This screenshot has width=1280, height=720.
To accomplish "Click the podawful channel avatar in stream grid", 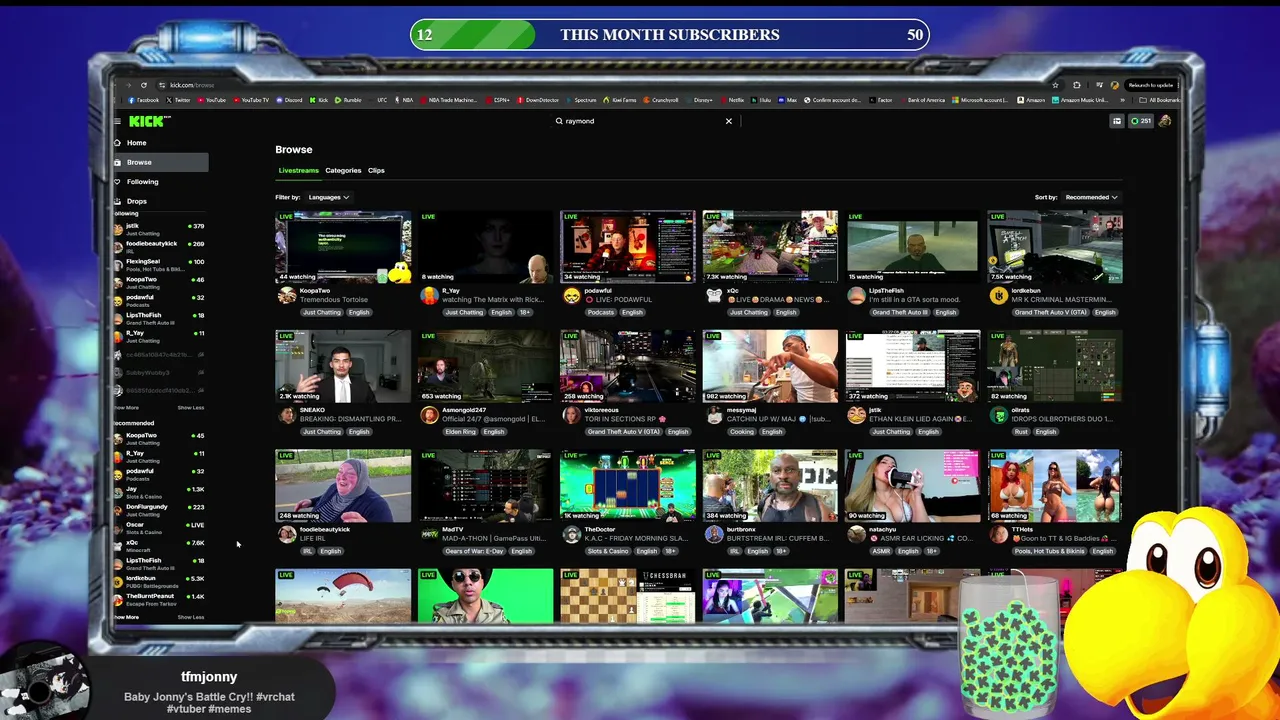I will [571, 296].
